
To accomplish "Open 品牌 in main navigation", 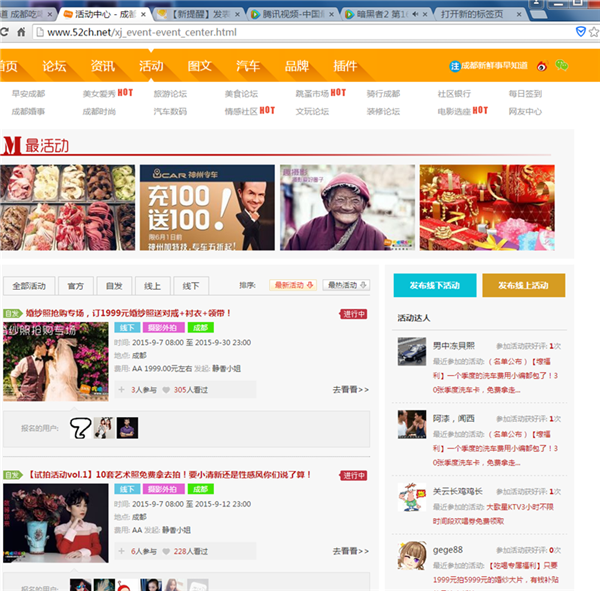I will click(297, 66).
